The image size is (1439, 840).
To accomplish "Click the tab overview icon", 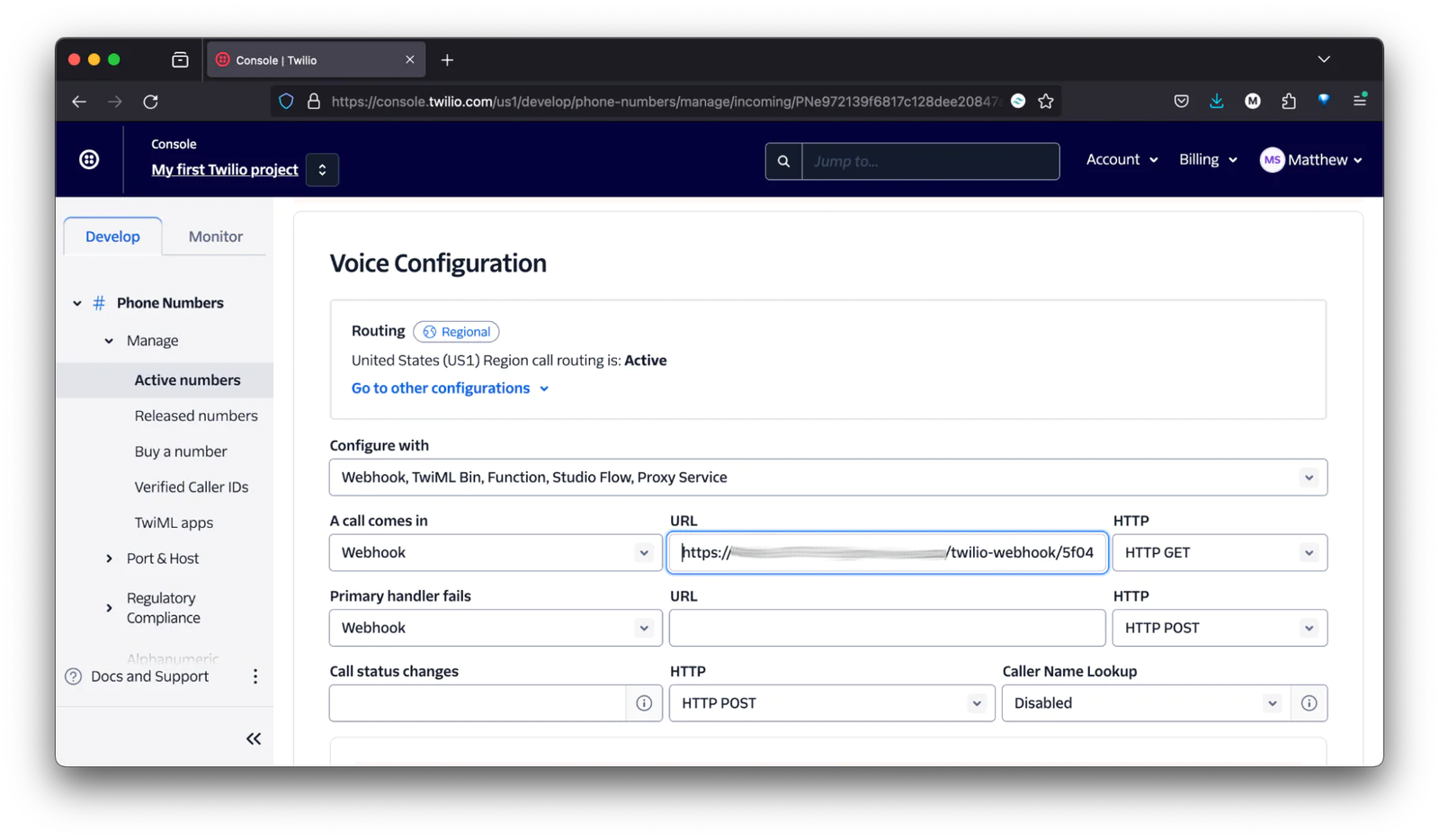I will pyautogui.click(x=180, y=60).
